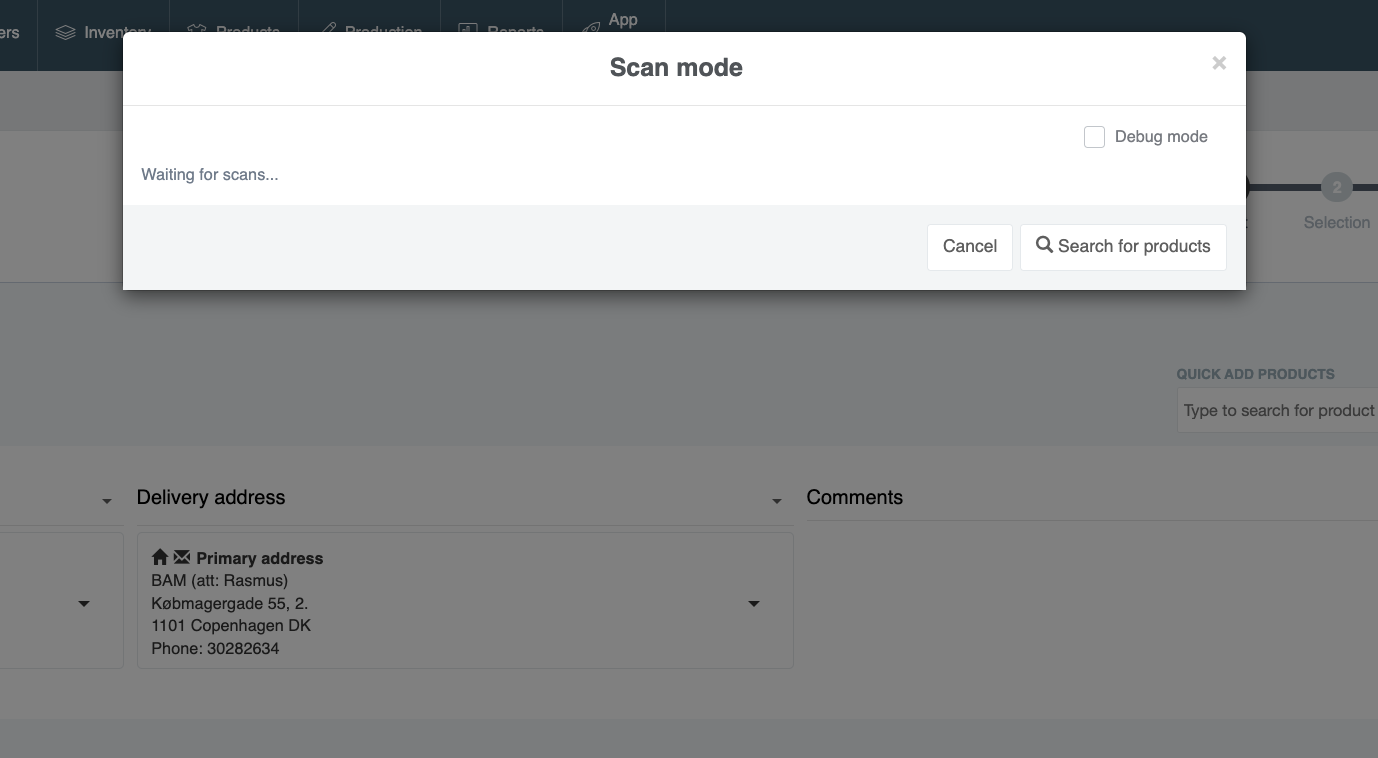Click the Waiting for scans... message
Viewport: 1378px width, 758px height.
210,174
